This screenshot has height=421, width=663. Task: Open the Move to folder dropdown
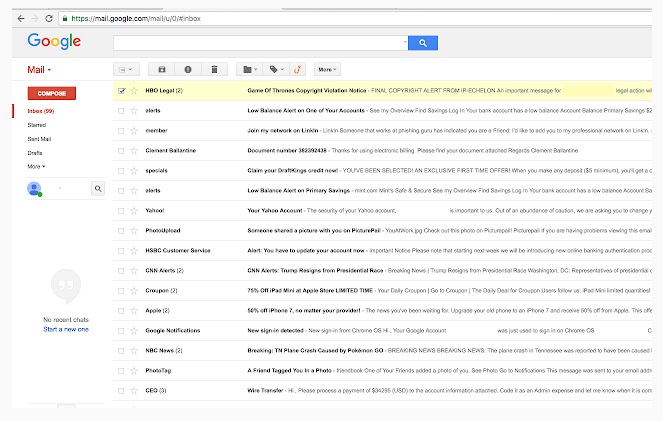pos(250,69)
